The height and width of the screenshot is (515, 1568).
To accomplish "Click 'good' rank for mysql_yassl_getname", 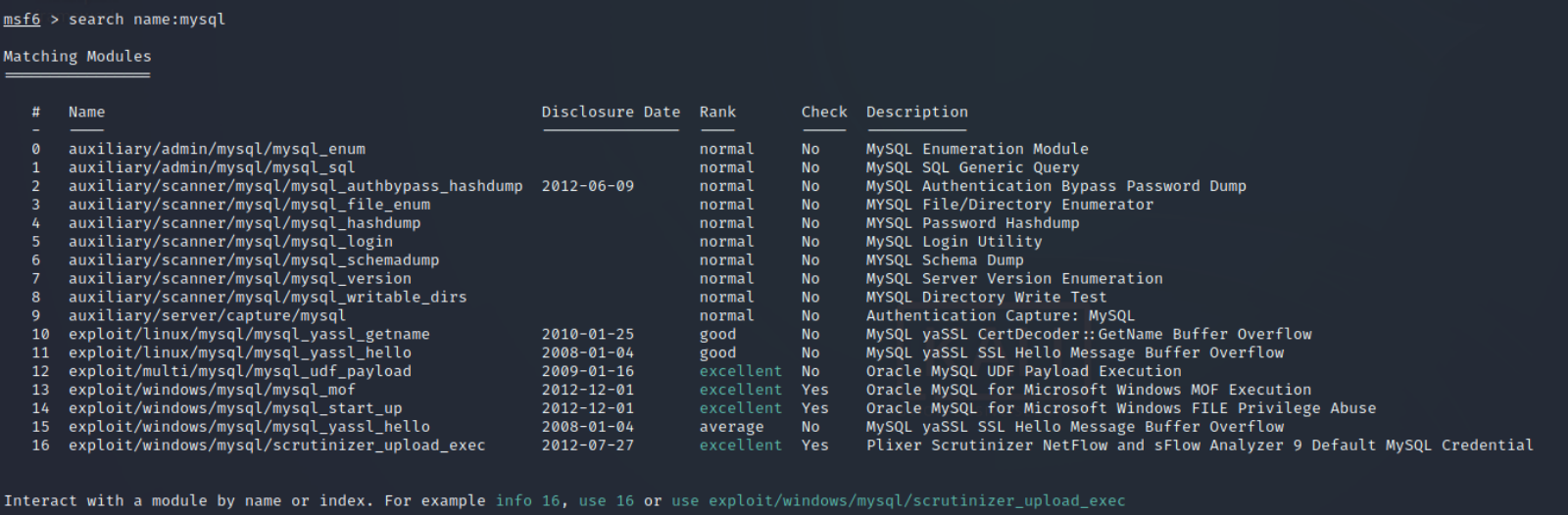I will 717,336.
